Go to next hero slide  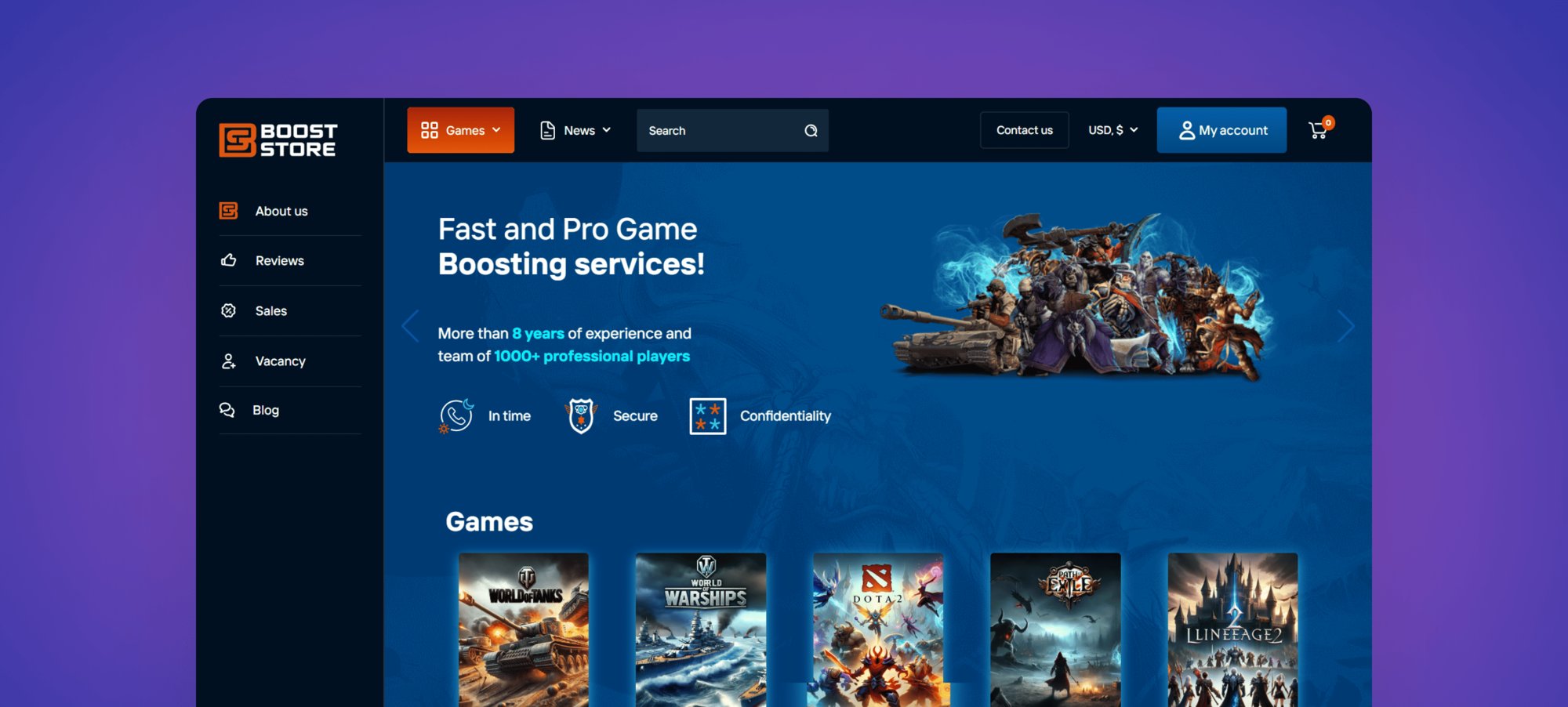tap(1345, 326)
